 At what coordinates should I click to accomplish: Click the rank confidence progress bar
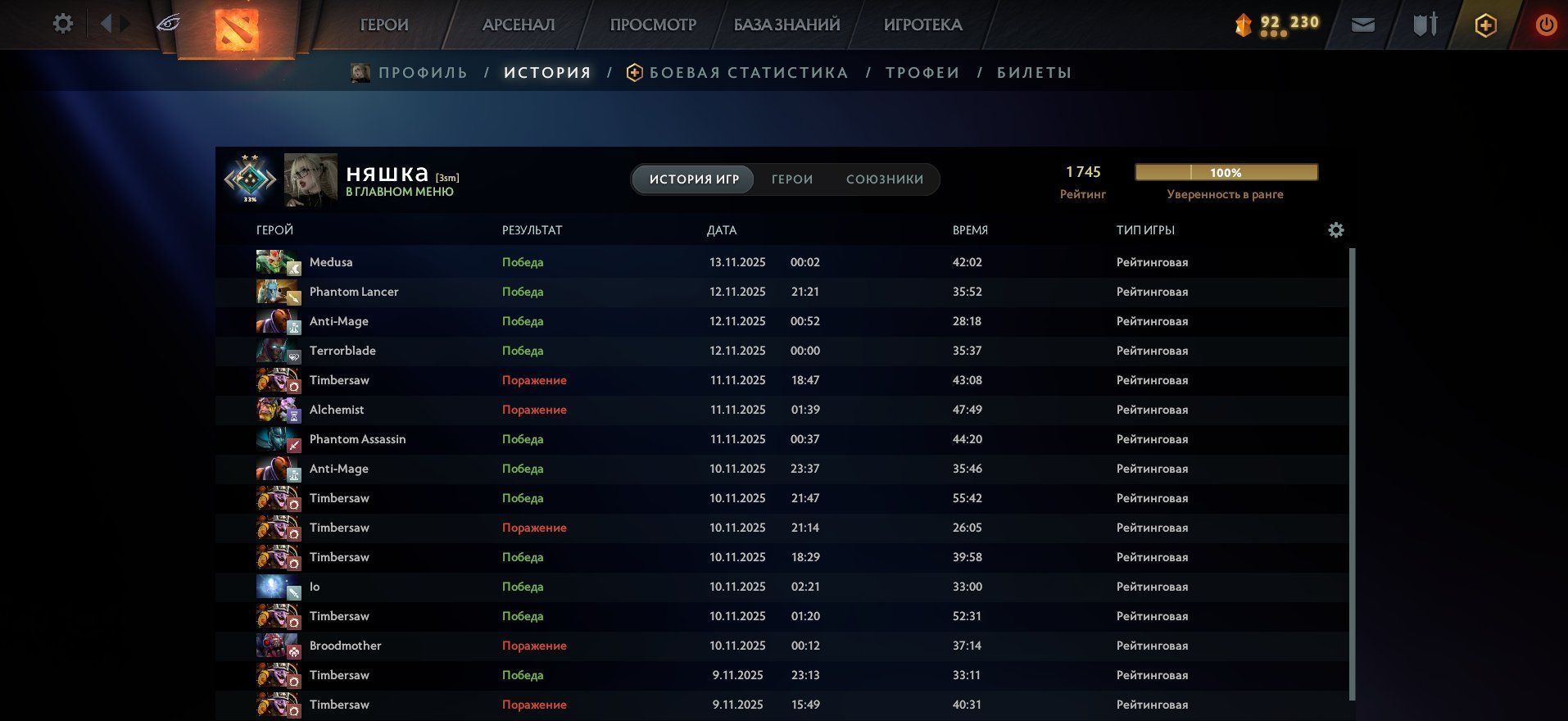(1226, 173)
